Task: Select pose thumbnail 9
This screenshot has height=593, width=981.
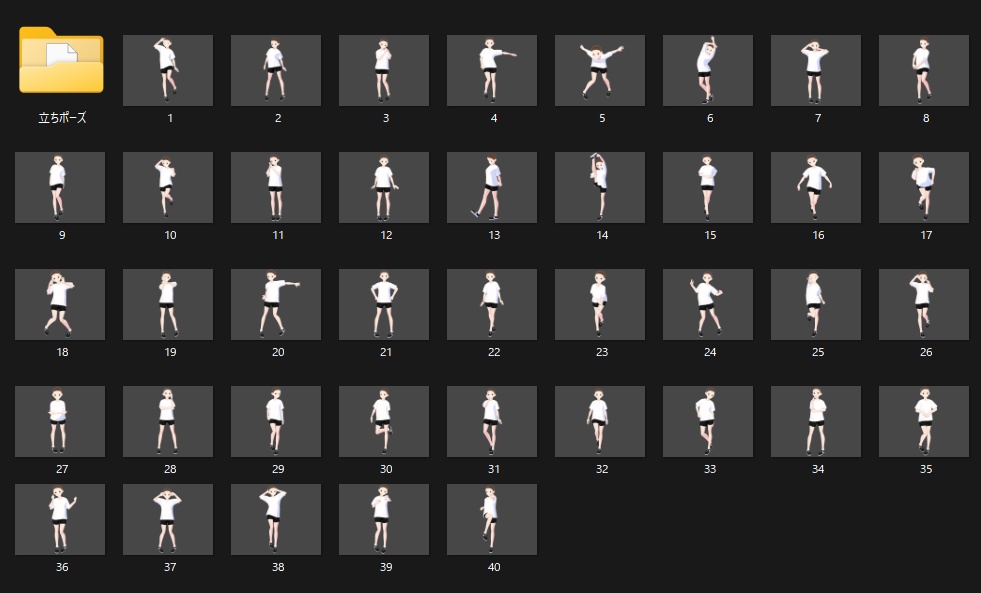Action: [x=60, y=187]
